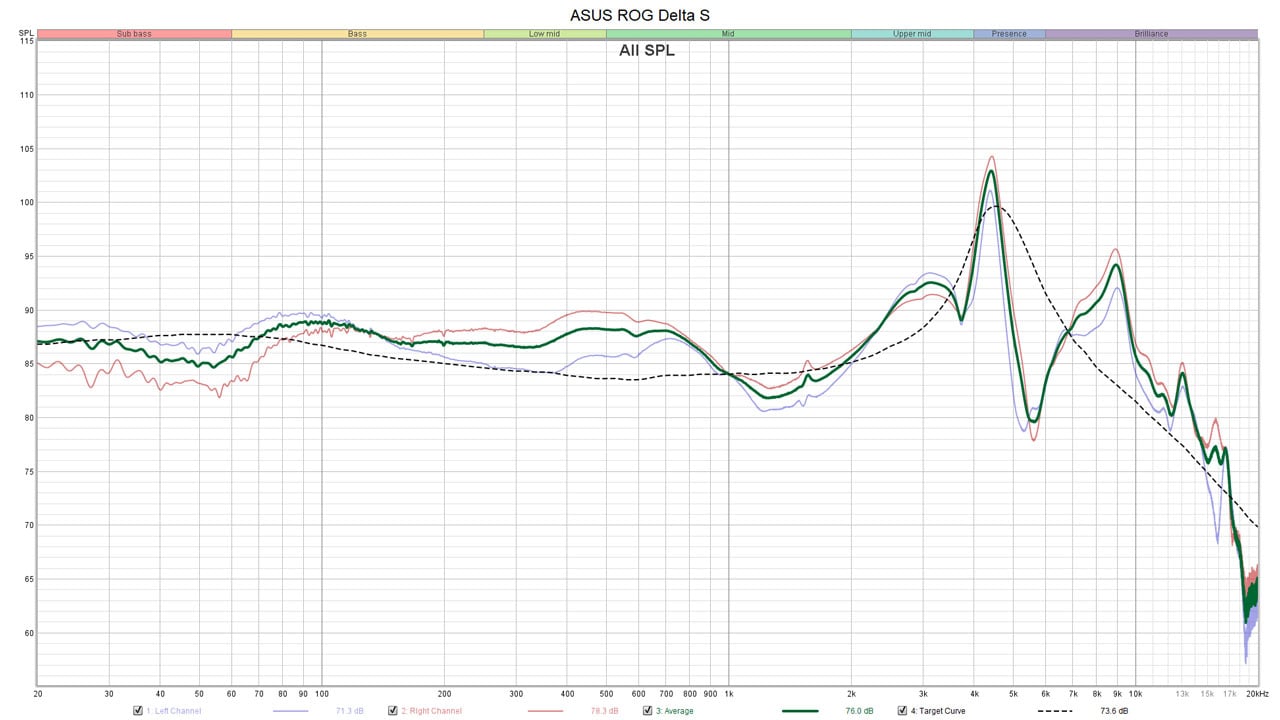Viewport: 1280px width, 720px height.
Task: Click the 73.6 dB Target Curve value
Action: pyautogui.click(x=1115, y=711)
